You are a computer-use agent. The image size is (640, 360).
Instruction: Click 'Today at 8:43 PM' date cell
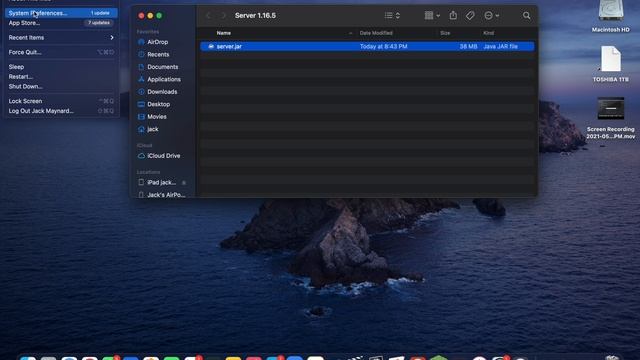383,47
